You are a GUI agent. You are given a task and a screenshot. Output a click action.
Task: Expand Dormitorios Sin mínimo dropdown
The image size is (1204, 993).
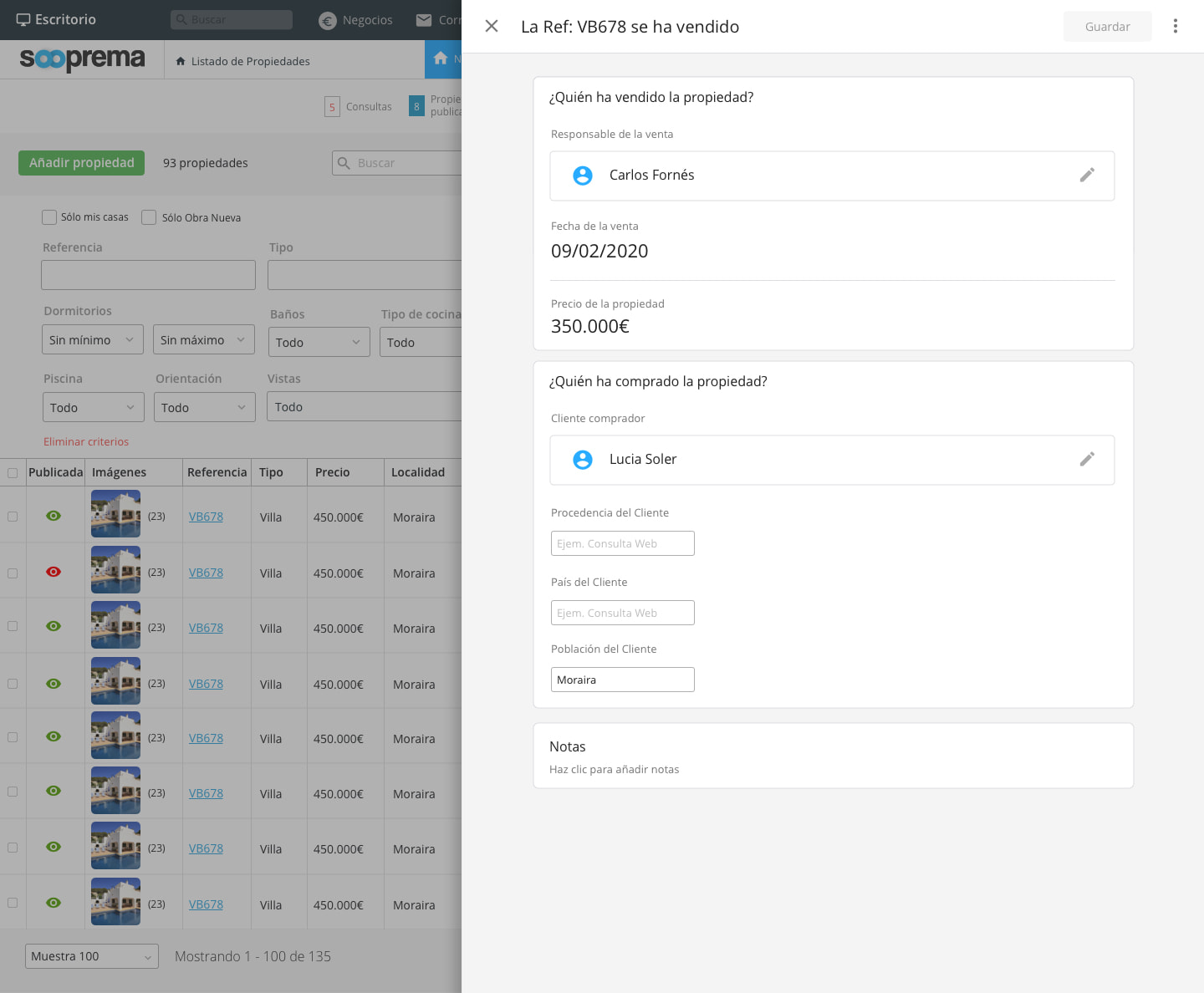pos(92,339)
